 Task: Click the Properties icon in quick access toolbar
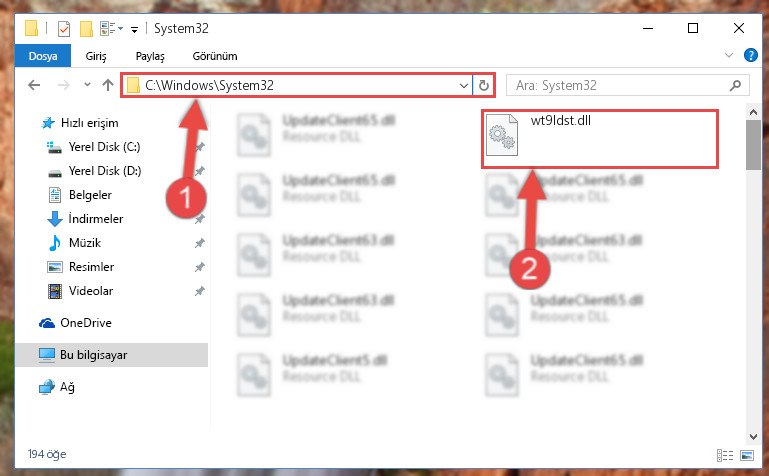[x=64, y=29]
